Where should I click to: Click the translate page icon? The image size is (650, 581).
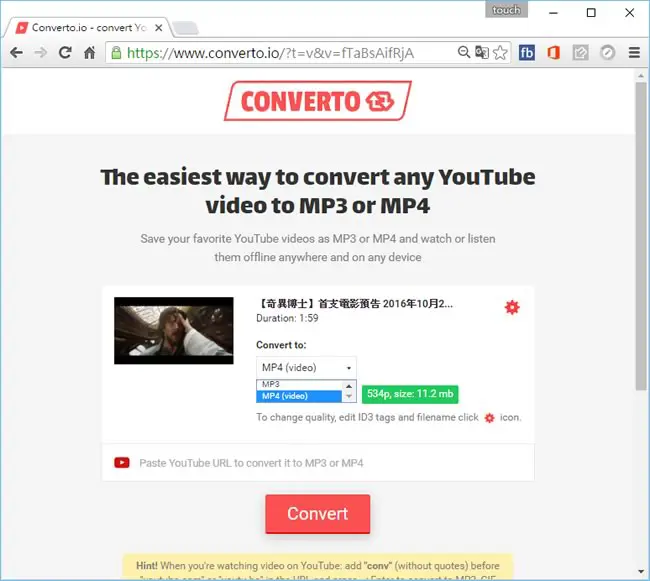[482, 53]
